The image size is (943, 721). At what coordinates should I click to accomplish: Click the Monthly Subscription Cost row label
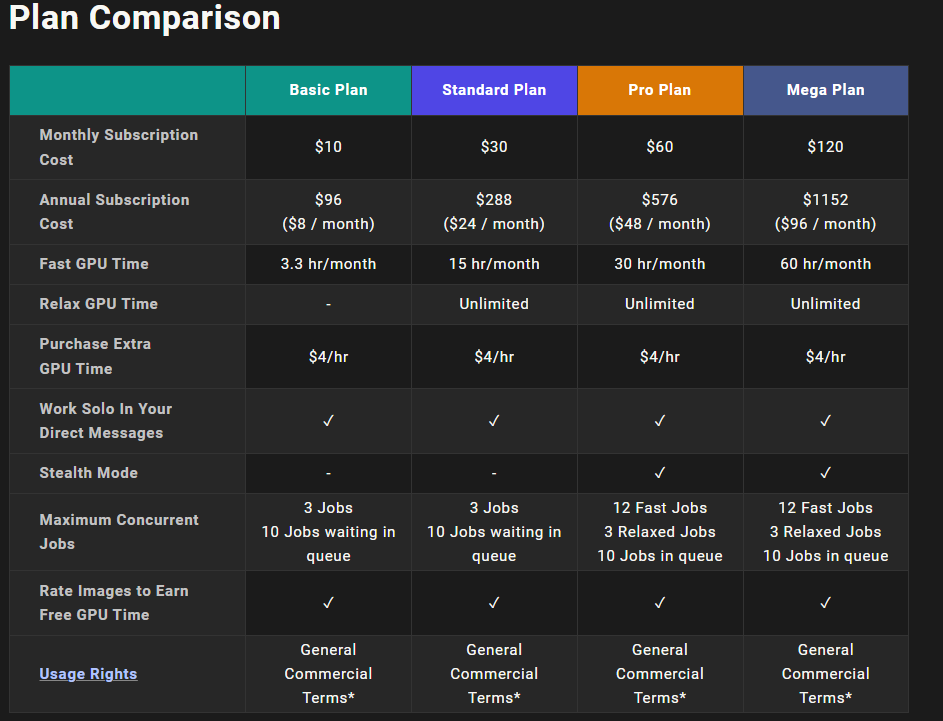click(x=118, y=147)
